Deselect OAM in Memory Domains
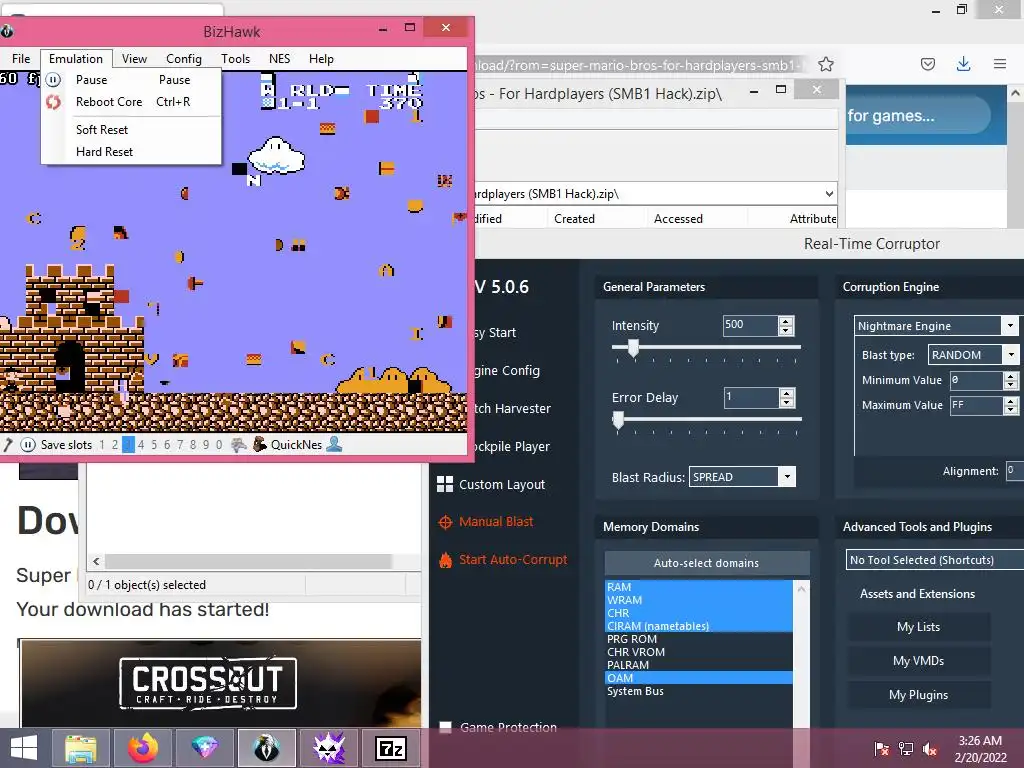Screen dimensions: 1024x768 point(699,678)
